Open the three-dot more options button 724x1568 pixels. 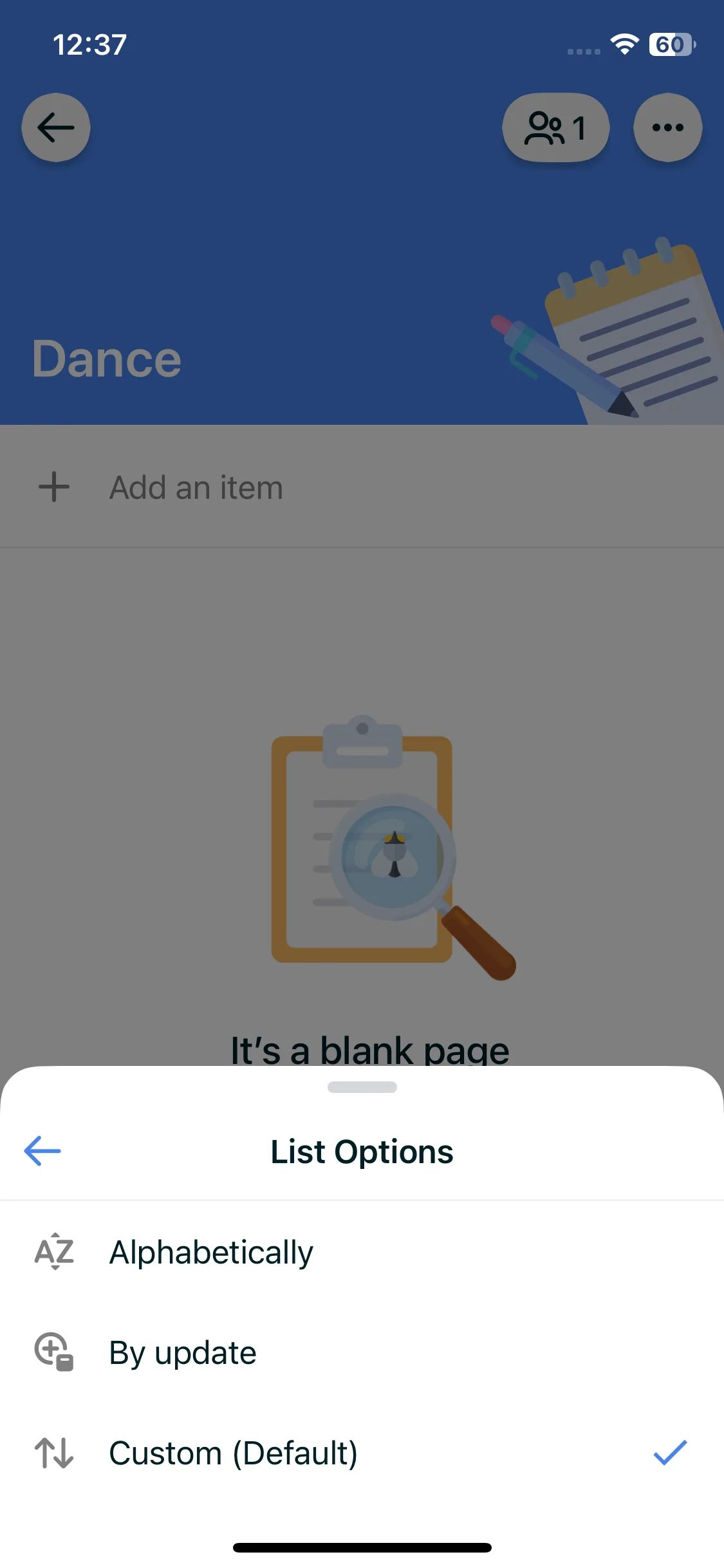(668, 127)
